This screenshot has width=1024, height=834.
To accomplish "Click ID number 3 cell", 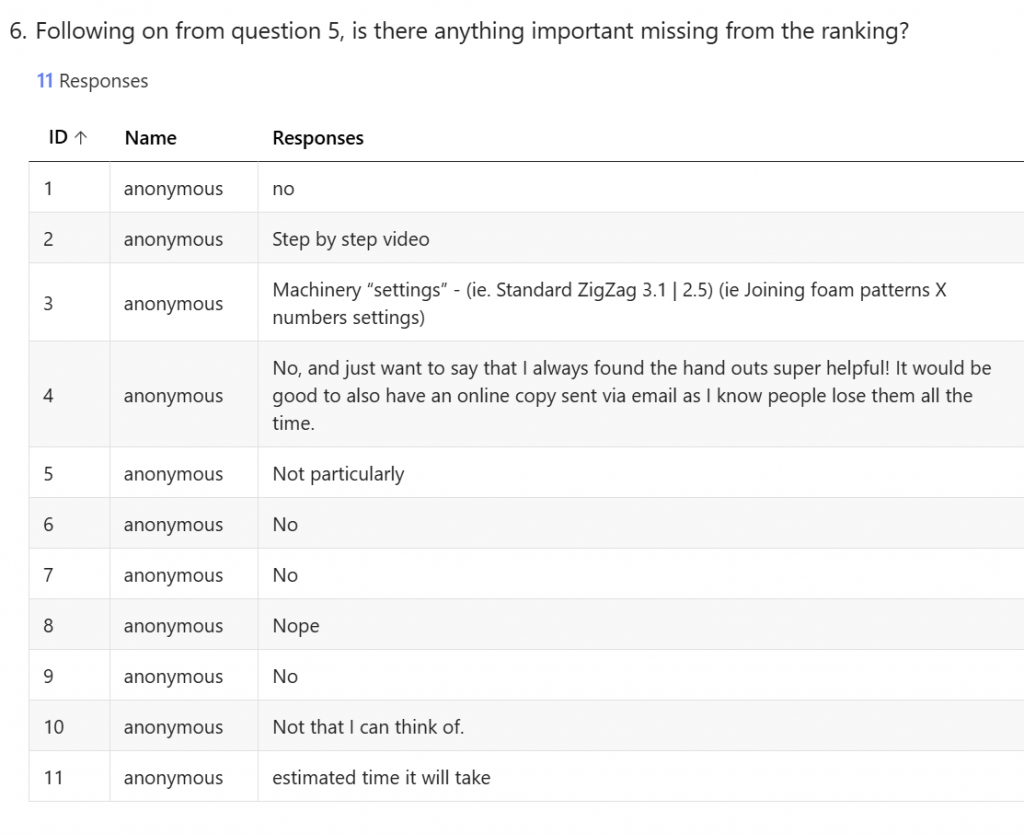I will [48, 304].
